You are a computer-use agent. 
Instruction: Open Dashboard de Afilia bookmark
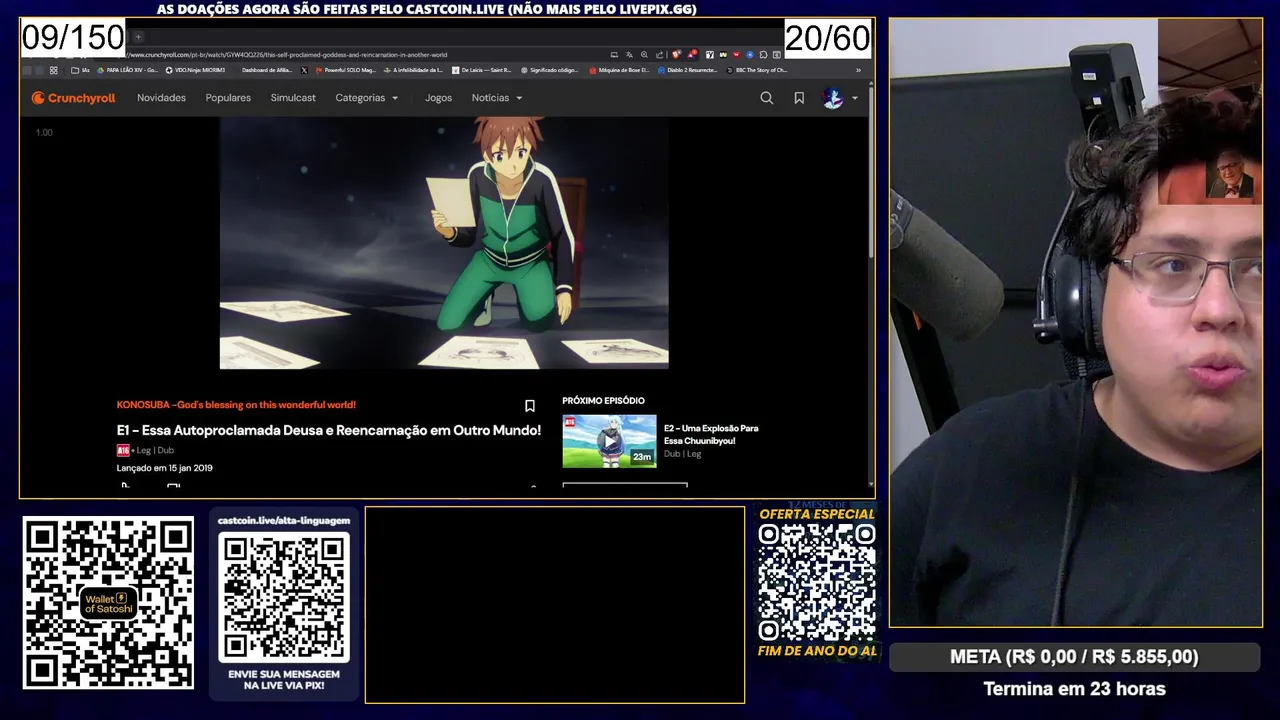tap(266, 70)
